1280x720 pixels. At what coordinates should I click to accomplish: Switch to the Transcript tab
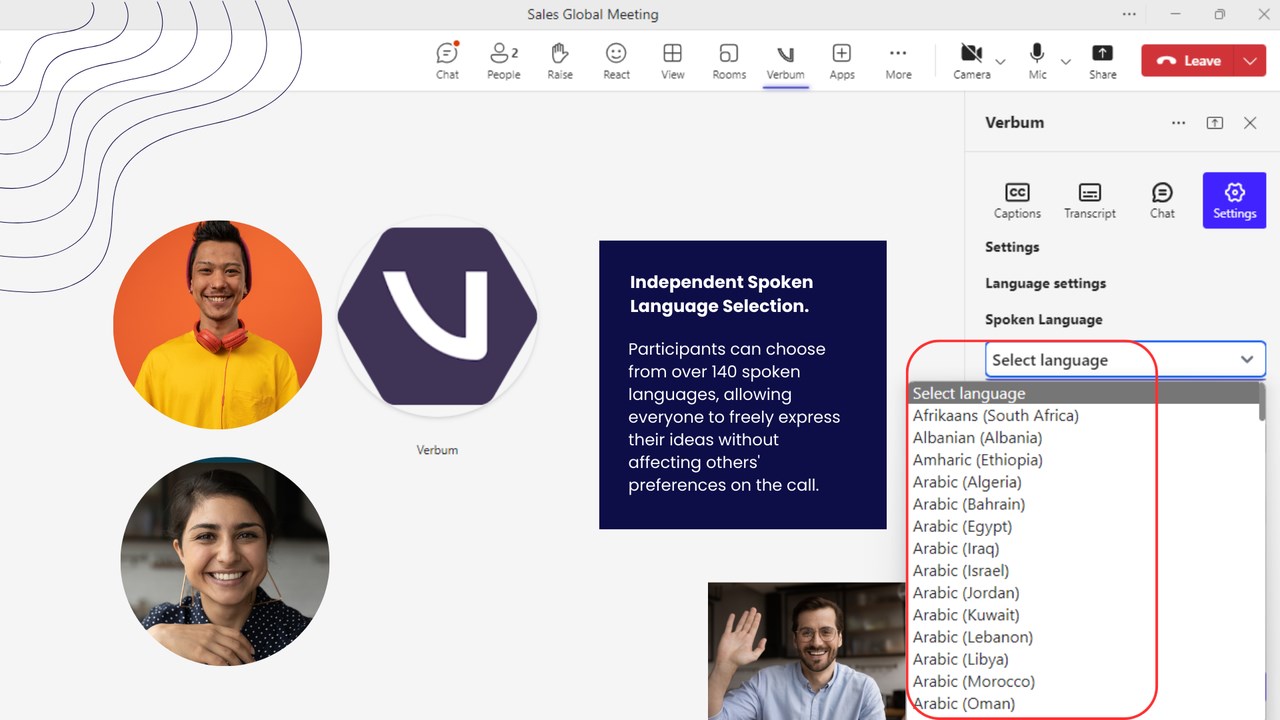(x=1090, y=200)
